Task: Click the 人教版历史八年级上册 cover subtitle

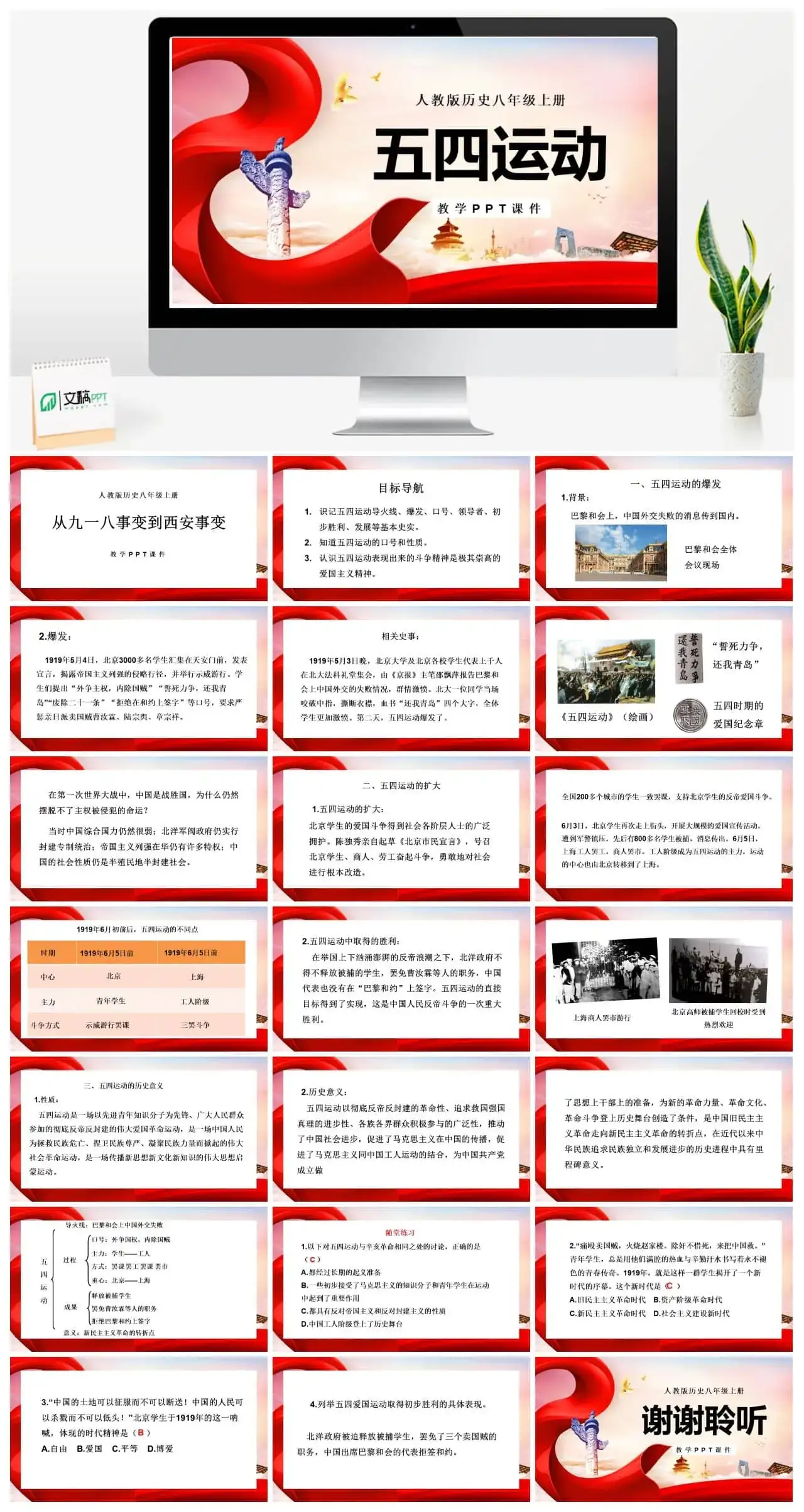Action: point(490,100)
